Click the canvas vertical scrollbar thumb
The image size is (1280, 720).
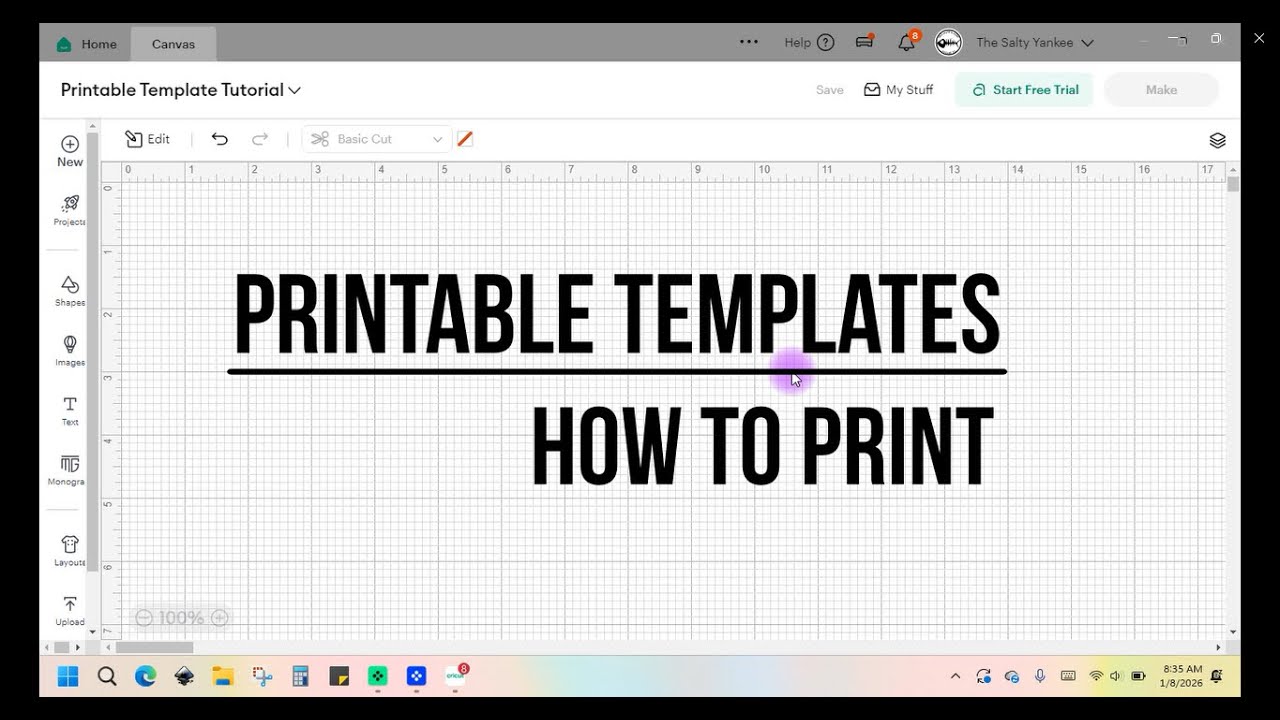[x=1233, y=184]
